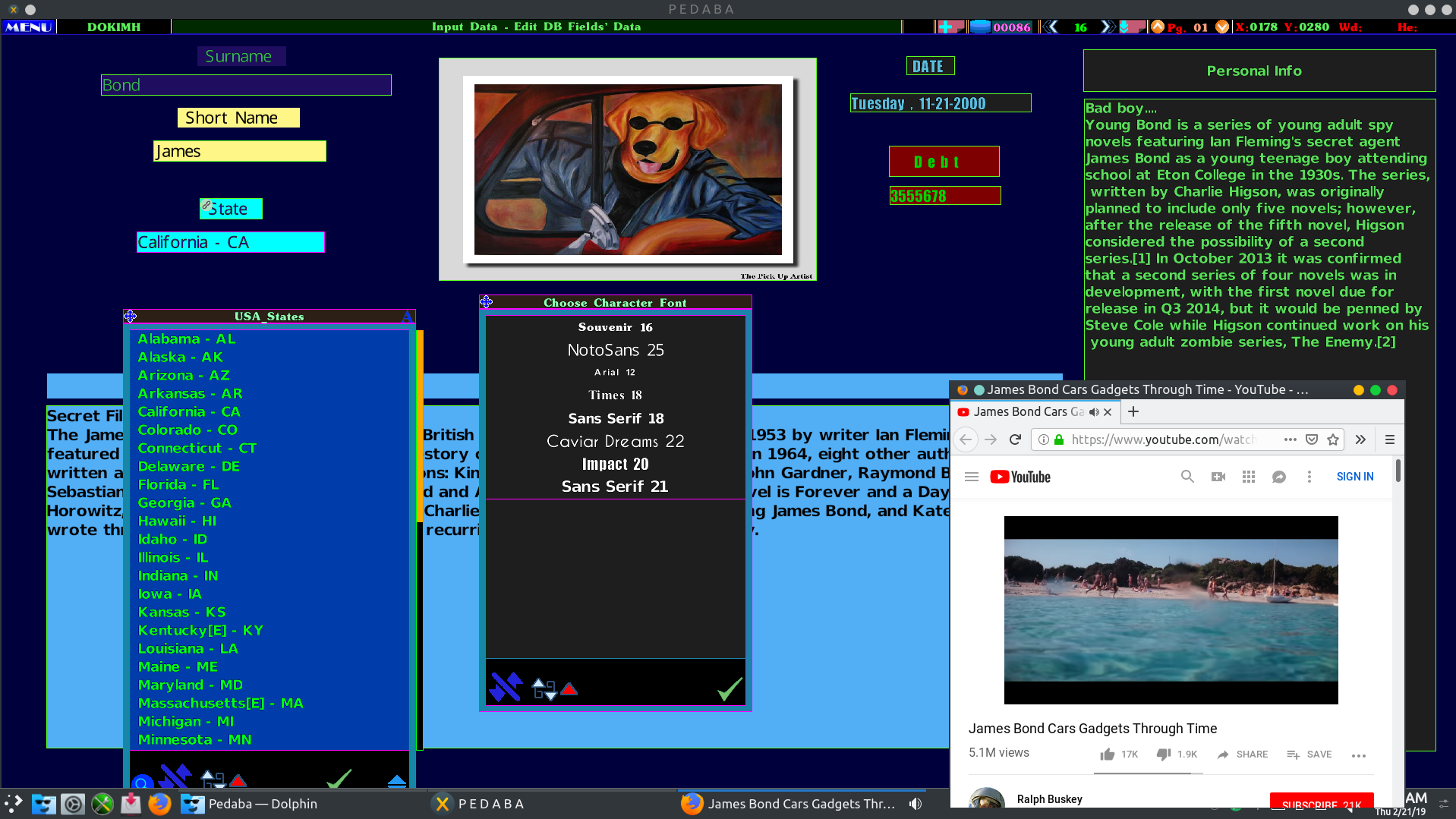The height and width of the screenshot is (819, 1456).
Task: Reload the YouTube page
Action: coord(1015,439)
